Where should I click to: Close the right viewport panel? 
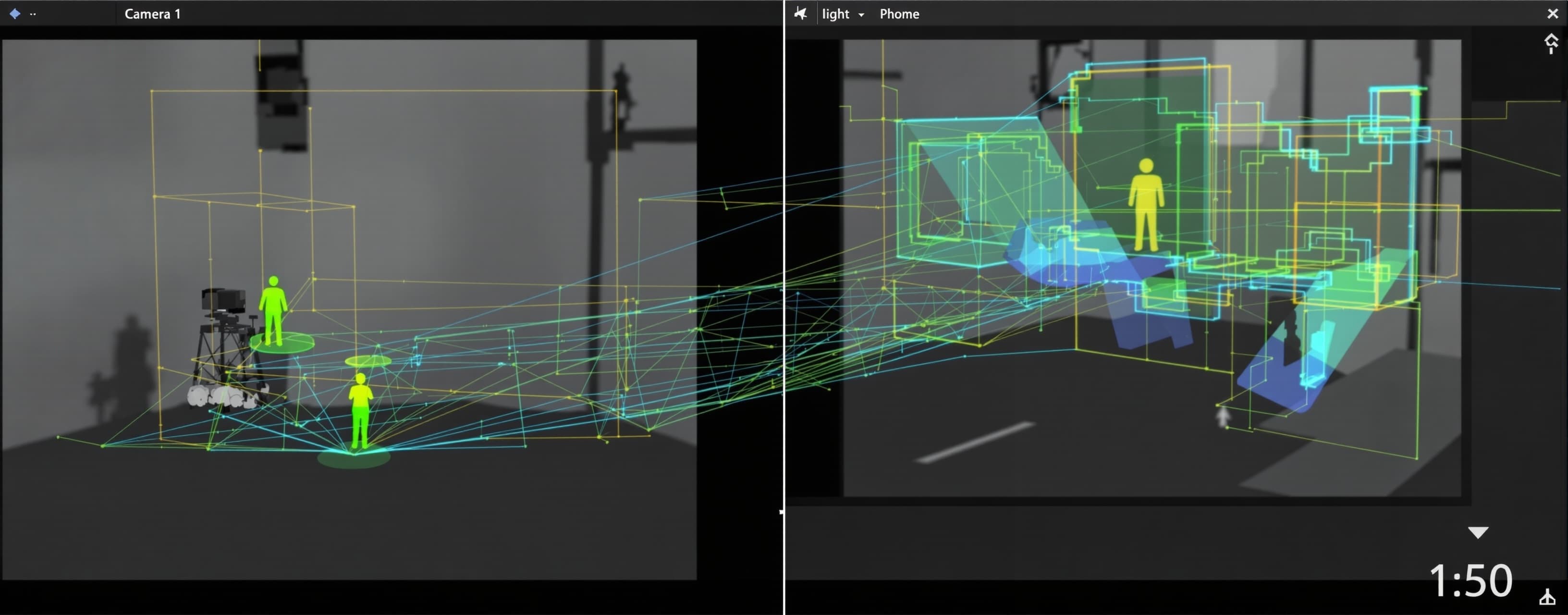coord(1553,13)
